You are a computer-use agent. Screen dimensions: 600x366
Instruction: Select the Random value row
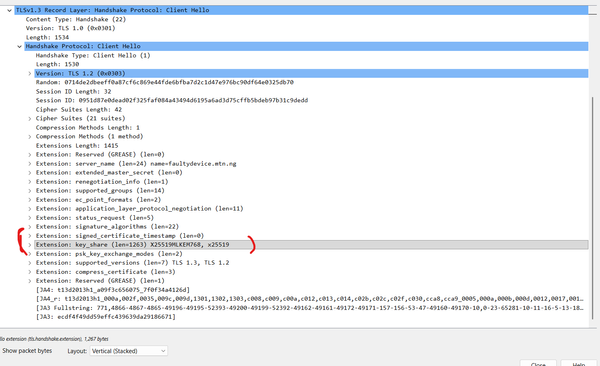tap(165, 82)
